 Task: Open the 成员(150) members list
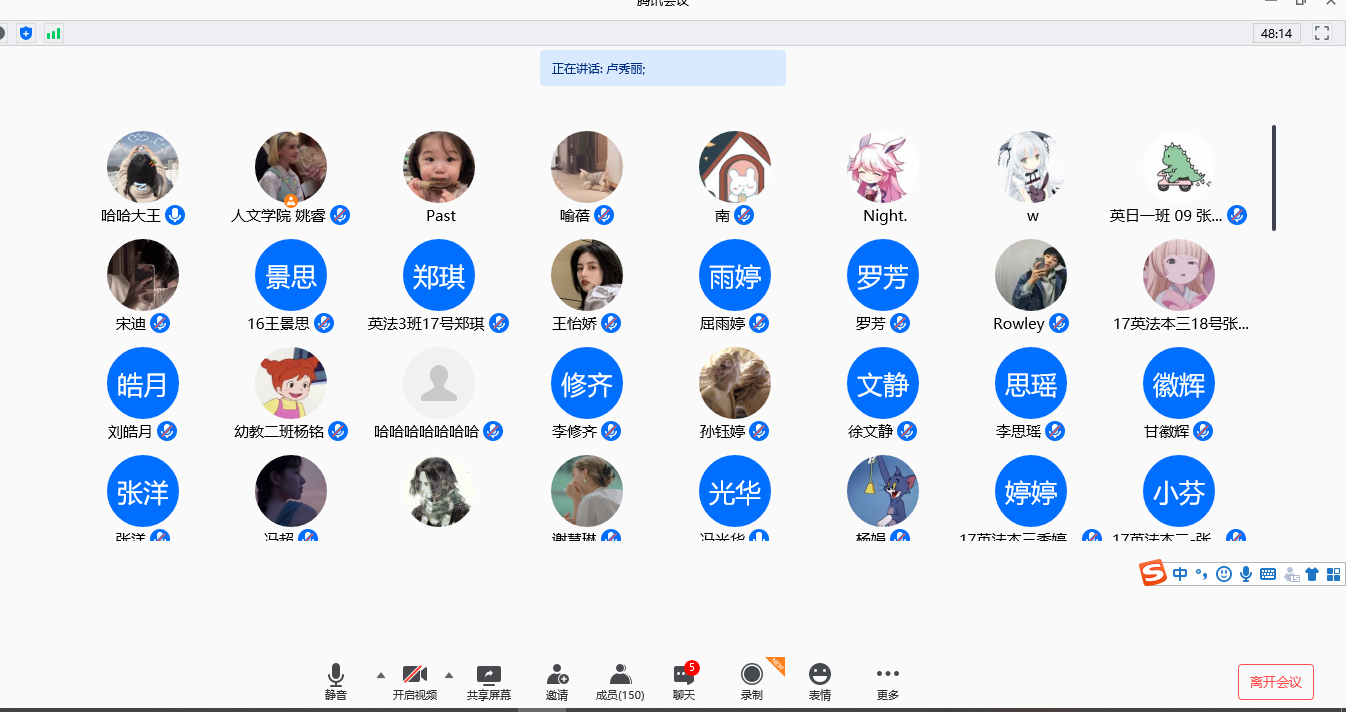click(x=619, y=675)
